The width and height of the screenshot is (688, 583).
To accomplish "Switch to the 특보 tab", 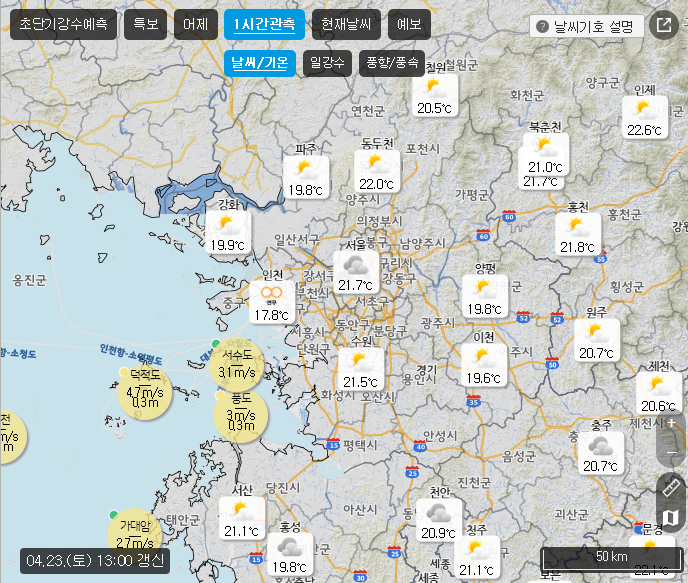I will pos(146,24).
